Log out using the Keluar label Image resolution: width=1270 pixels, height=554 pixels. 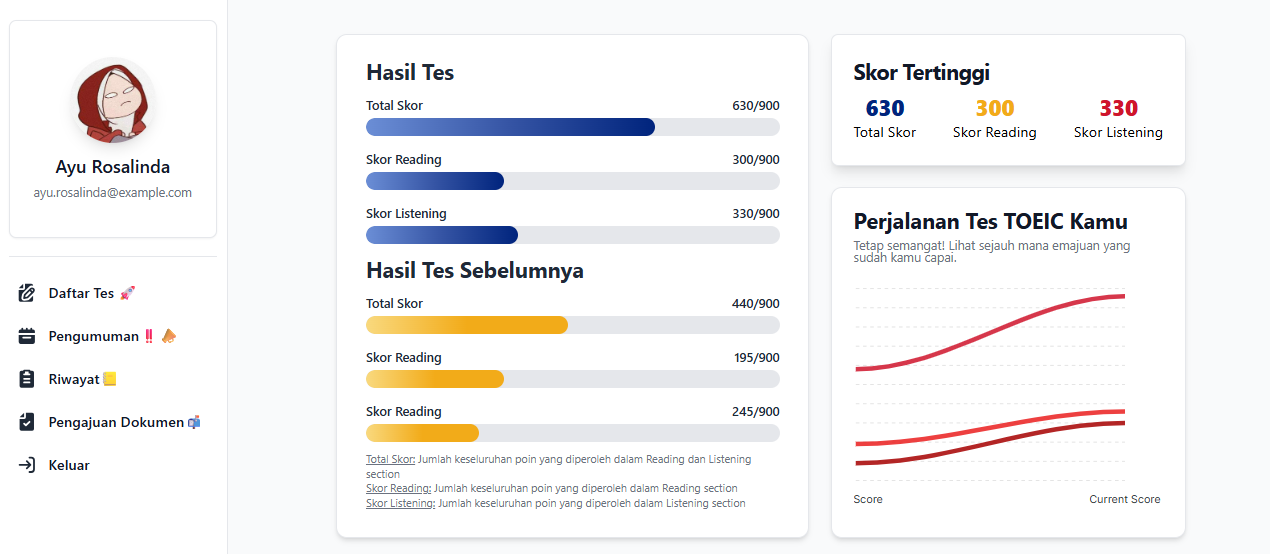point(69,465)
